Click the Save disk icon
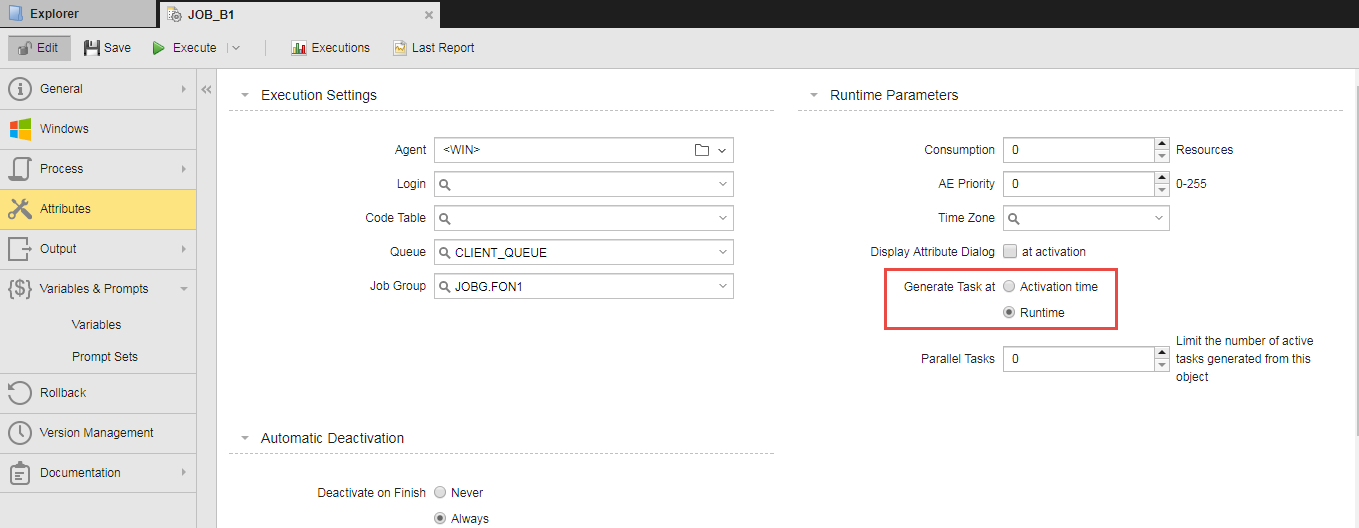Image resolution: width=1359 pixels, height=528 pixels. (92, 48)
